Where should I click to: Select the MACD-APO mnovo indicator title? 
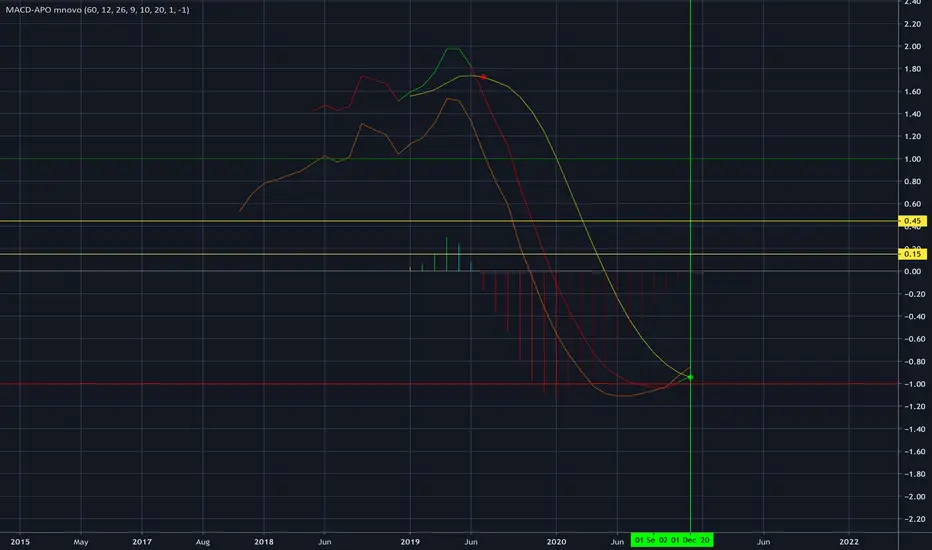(x=97, y=10)
